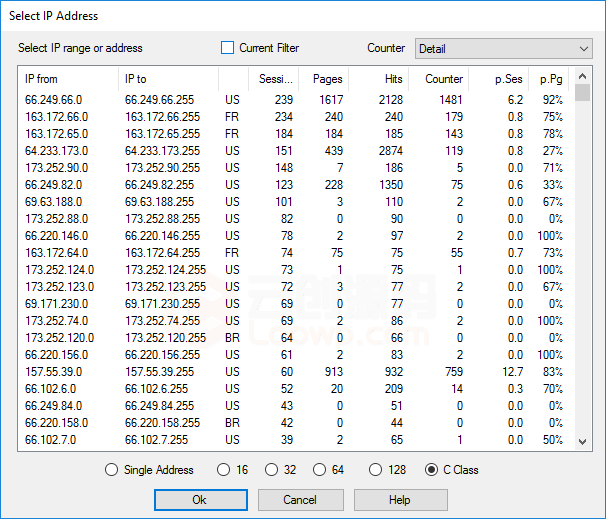Select row 173.252.124.0
Viewport: 606px width, 519px height.
(x=294, y=270)
